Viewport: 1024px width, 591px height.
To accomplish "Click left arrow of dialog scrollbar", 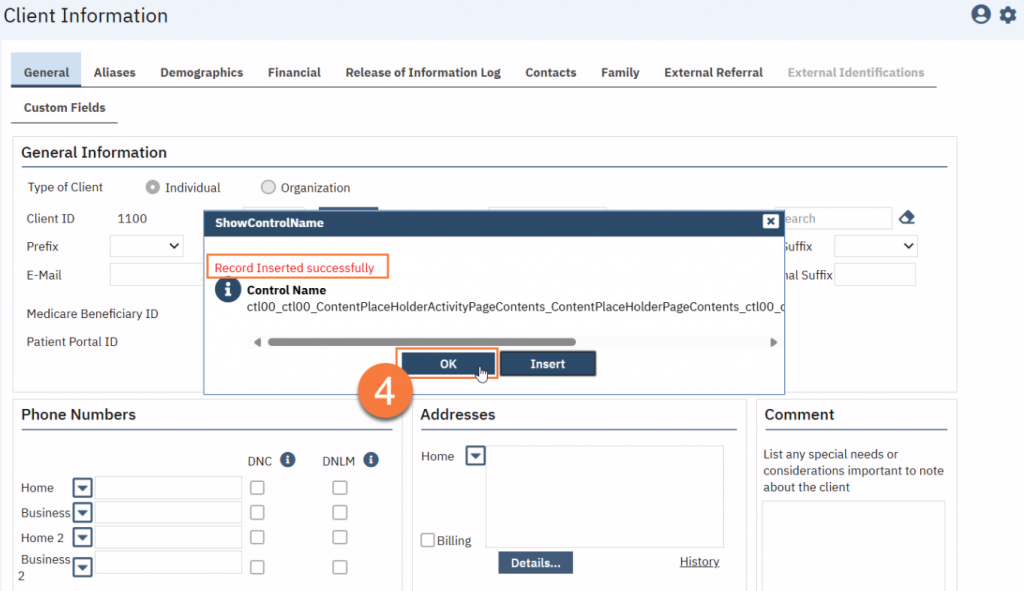I will [x=257, y=342].
